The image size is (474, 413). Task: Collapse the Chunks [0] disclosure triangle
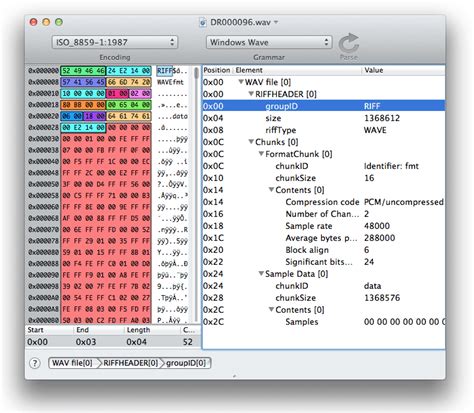point(251,142)
